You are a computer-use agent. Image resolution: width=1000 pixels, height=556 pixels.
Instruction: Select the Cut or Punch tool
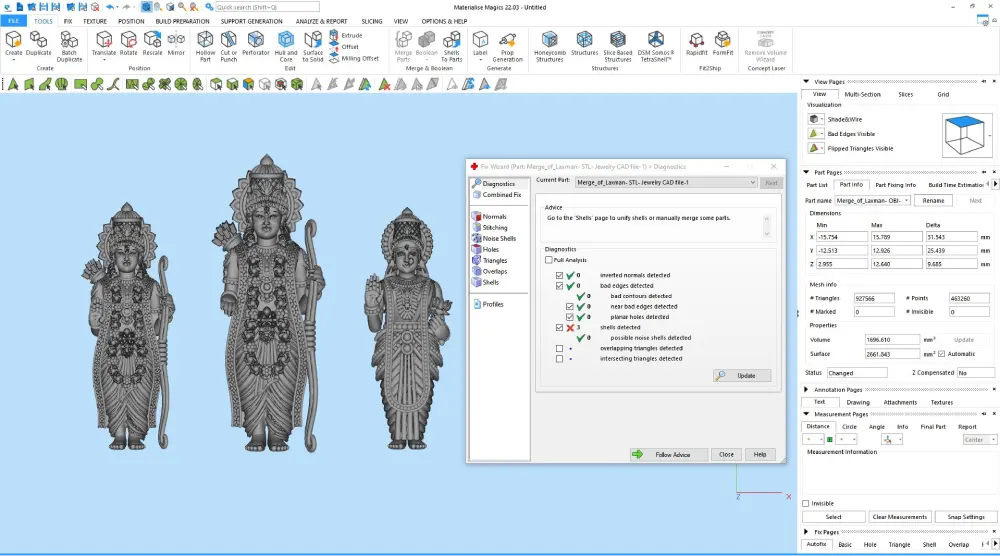pyautogui.click(x=228, y=47)
